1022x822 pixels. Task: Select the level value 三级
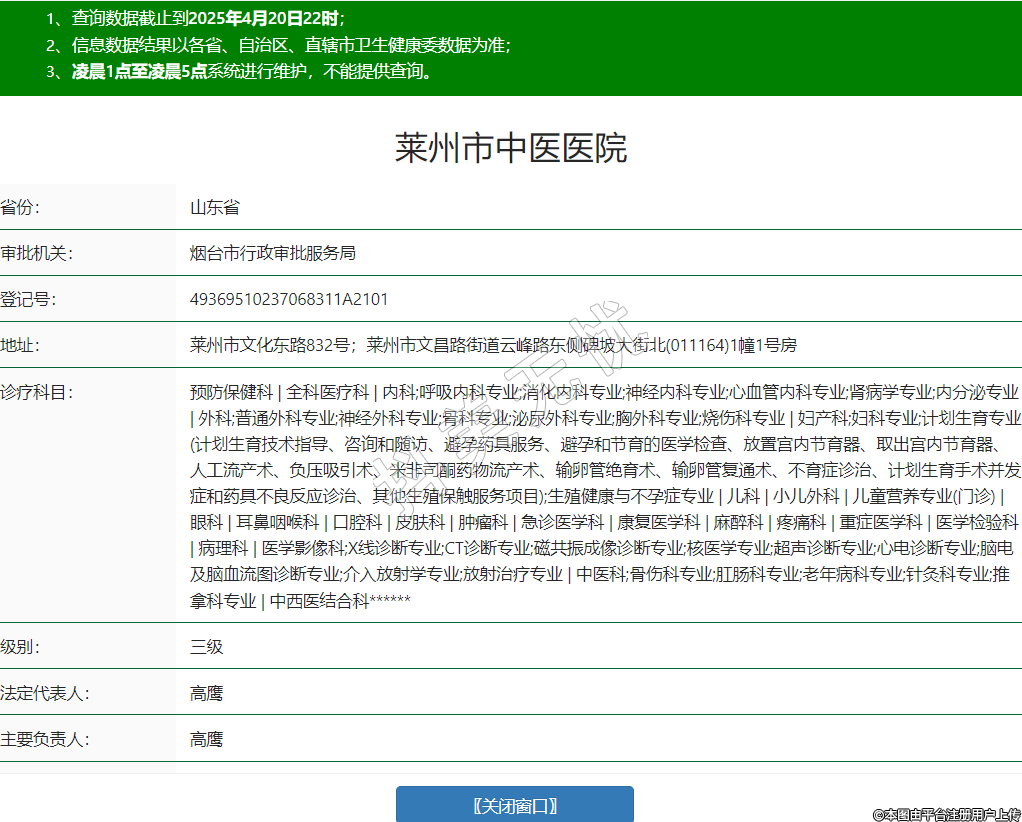coord(206,647)
